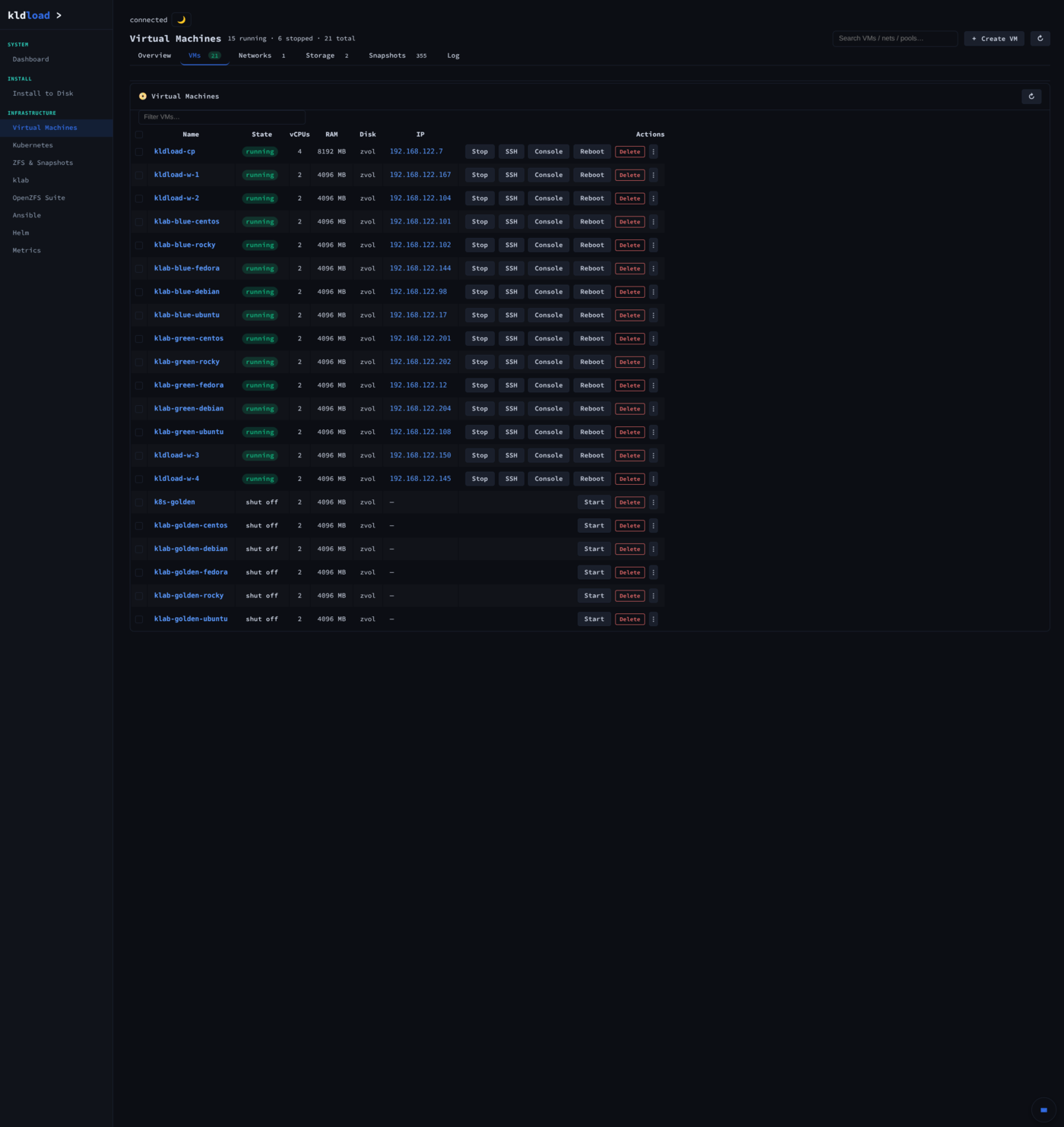1064x1127 pixels.
Task: Open more actions menu for klab-green-centos
Action: (653, 339)
